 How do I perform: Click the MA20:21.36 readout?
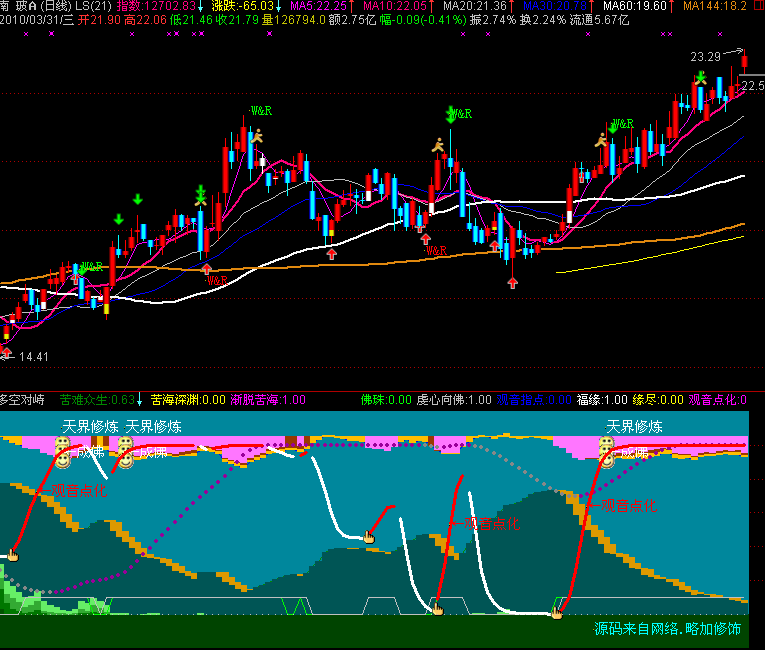[475, 6]
